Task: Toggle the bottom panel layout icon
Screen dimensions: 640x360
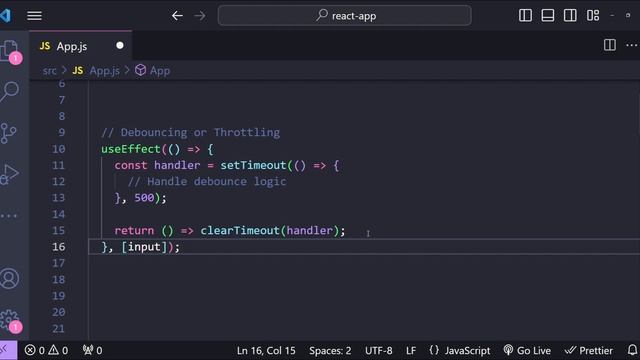Action: point(547,16)
